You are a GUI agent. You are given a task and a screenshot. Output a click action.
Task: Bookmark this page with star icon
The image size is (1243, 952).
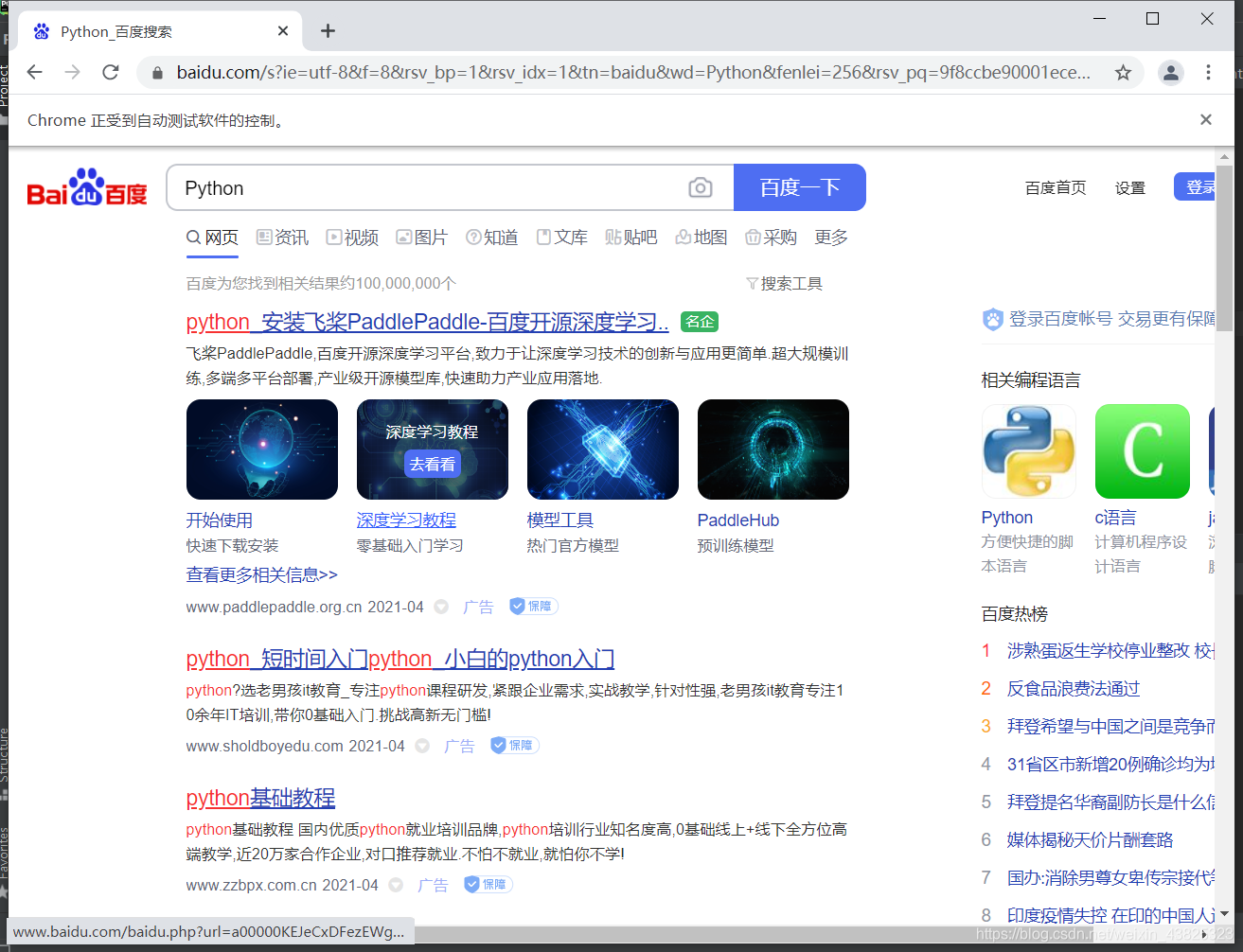tap(1123, 73)
